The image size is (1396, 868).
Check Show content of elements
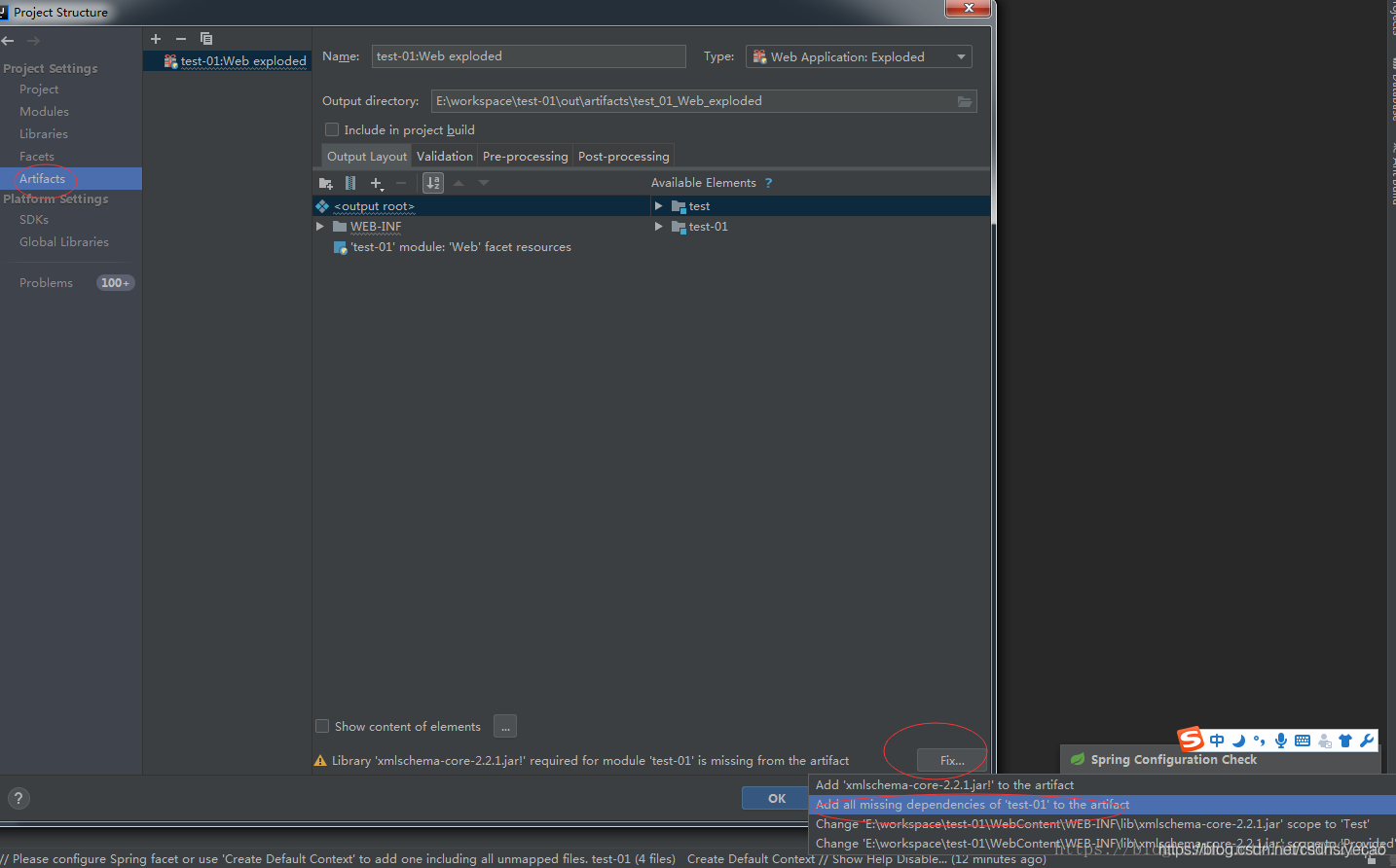pyautogui.click(x=322, y=726)
